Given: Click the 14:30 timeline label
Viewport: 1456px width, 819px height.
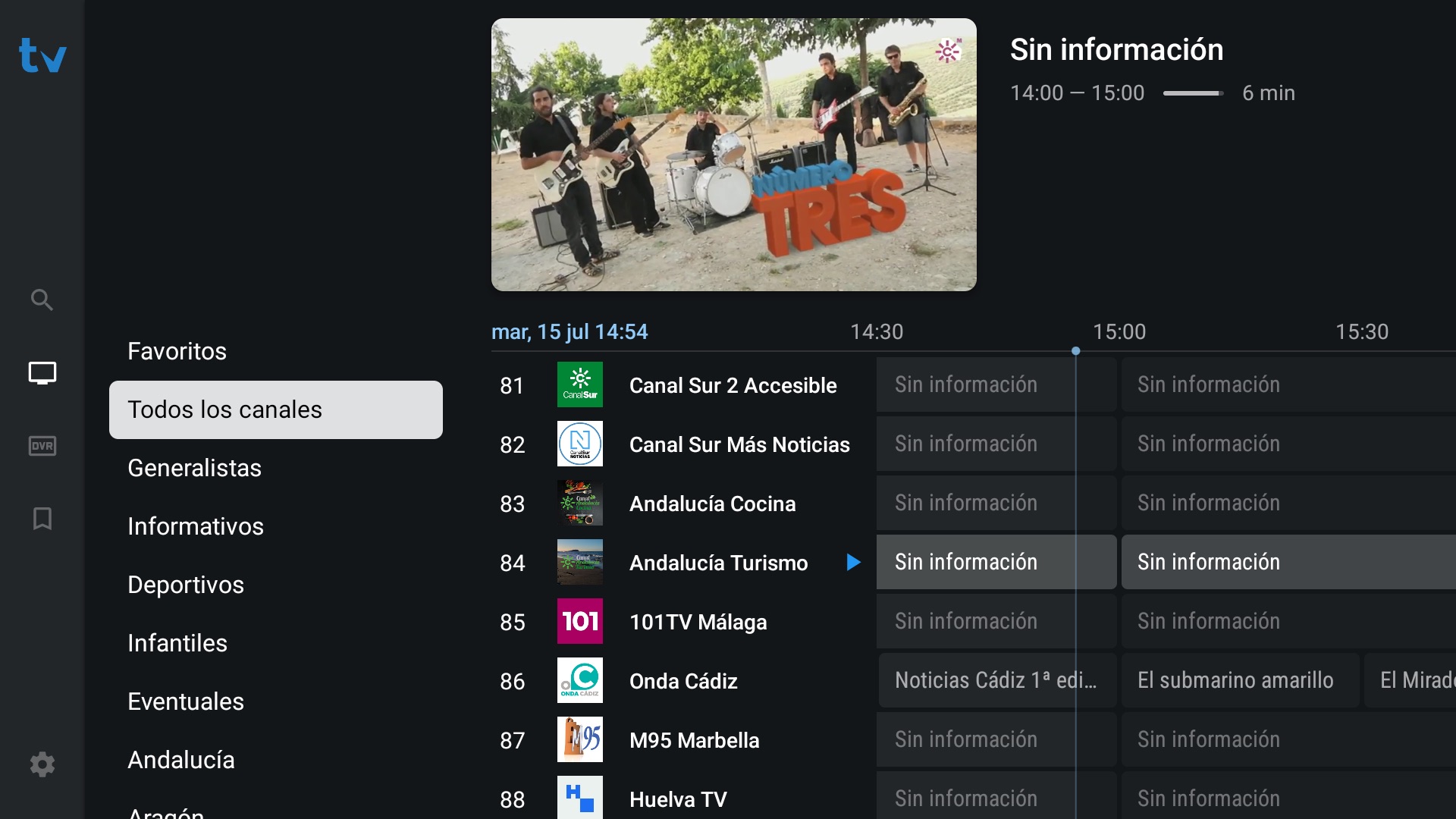Looking at the screenshot, I should point(877,331).
